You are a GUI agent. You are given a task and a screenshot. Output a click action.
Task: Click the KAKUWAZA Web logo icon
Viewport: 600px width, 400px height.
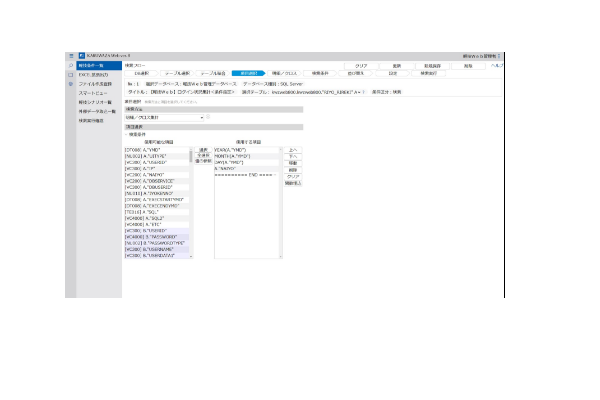pos(80,56)
